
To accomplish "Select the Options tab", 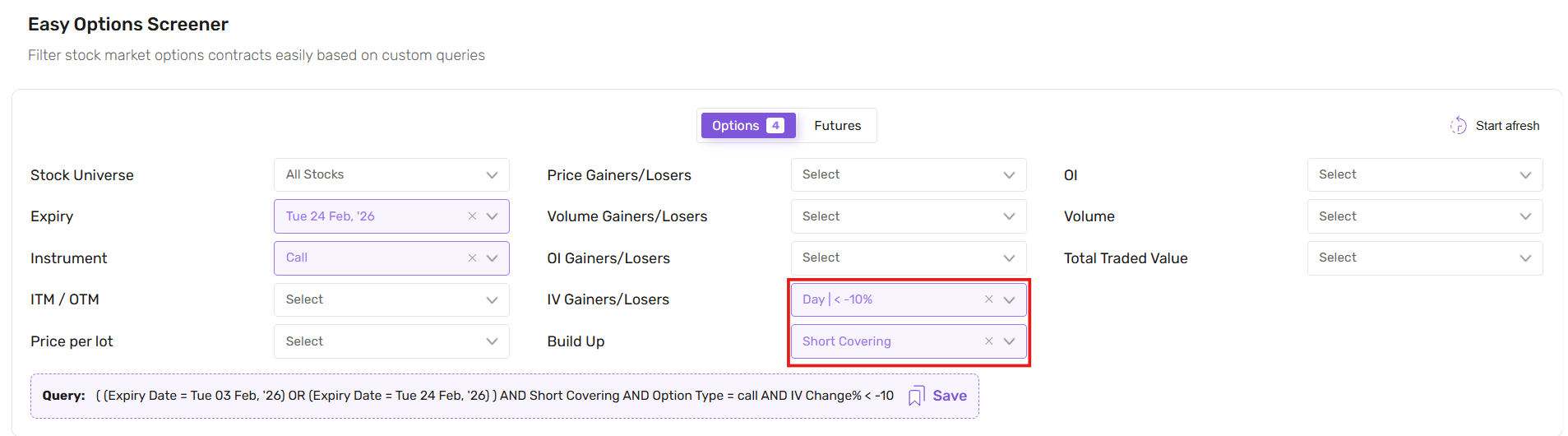I will tap(747, 126).
